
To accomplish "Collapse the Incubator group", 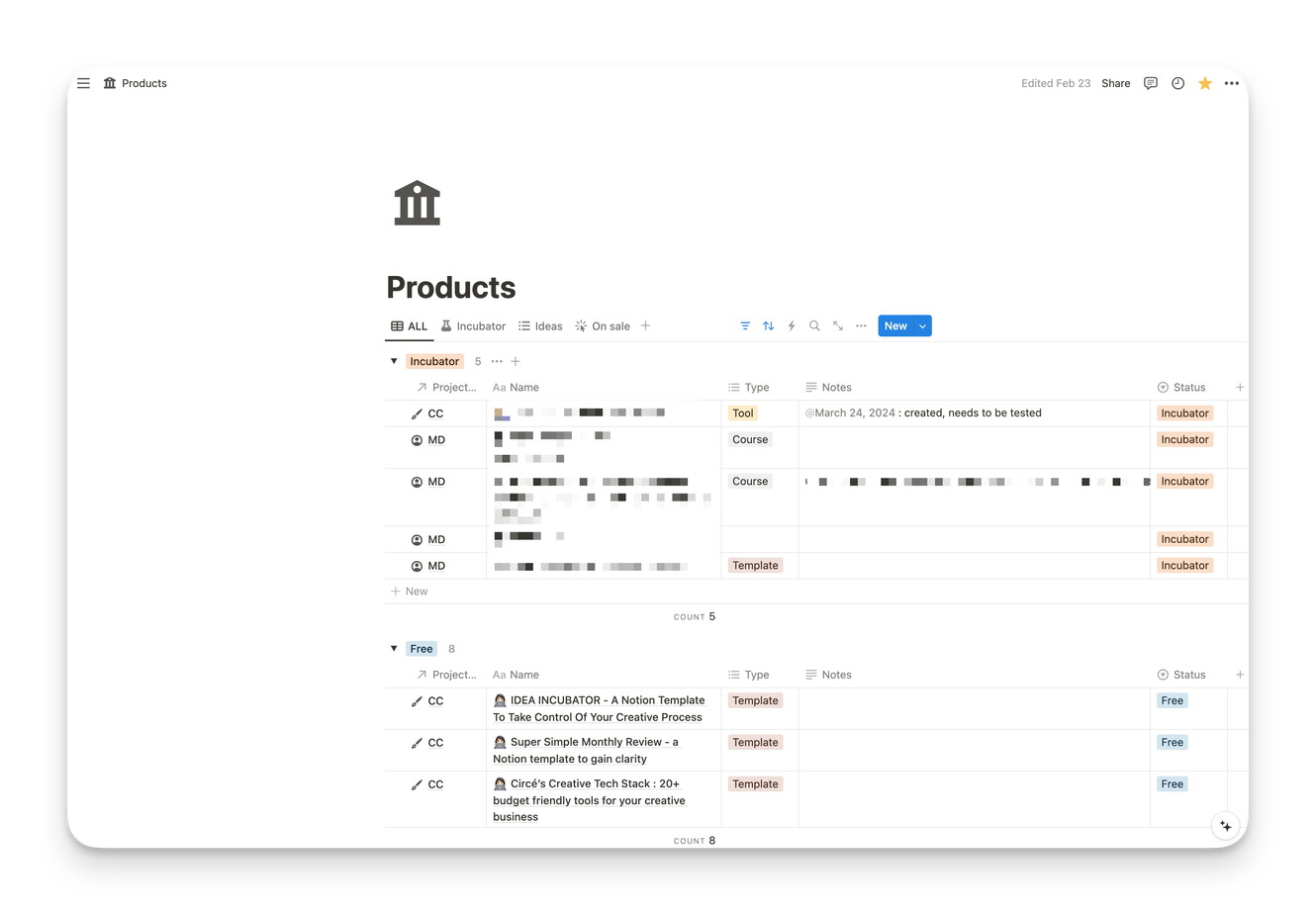I will pos(394,361).
